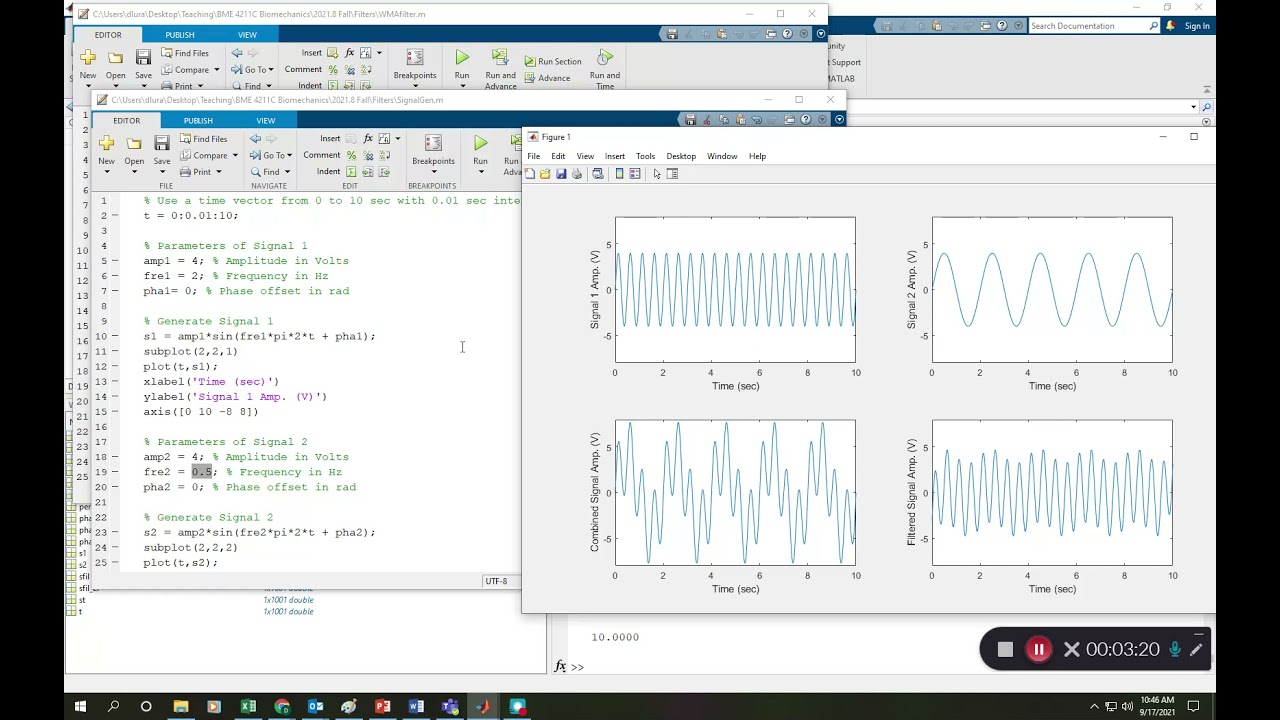Click the Sign In button in MATLAB

tap(1197, 26)
